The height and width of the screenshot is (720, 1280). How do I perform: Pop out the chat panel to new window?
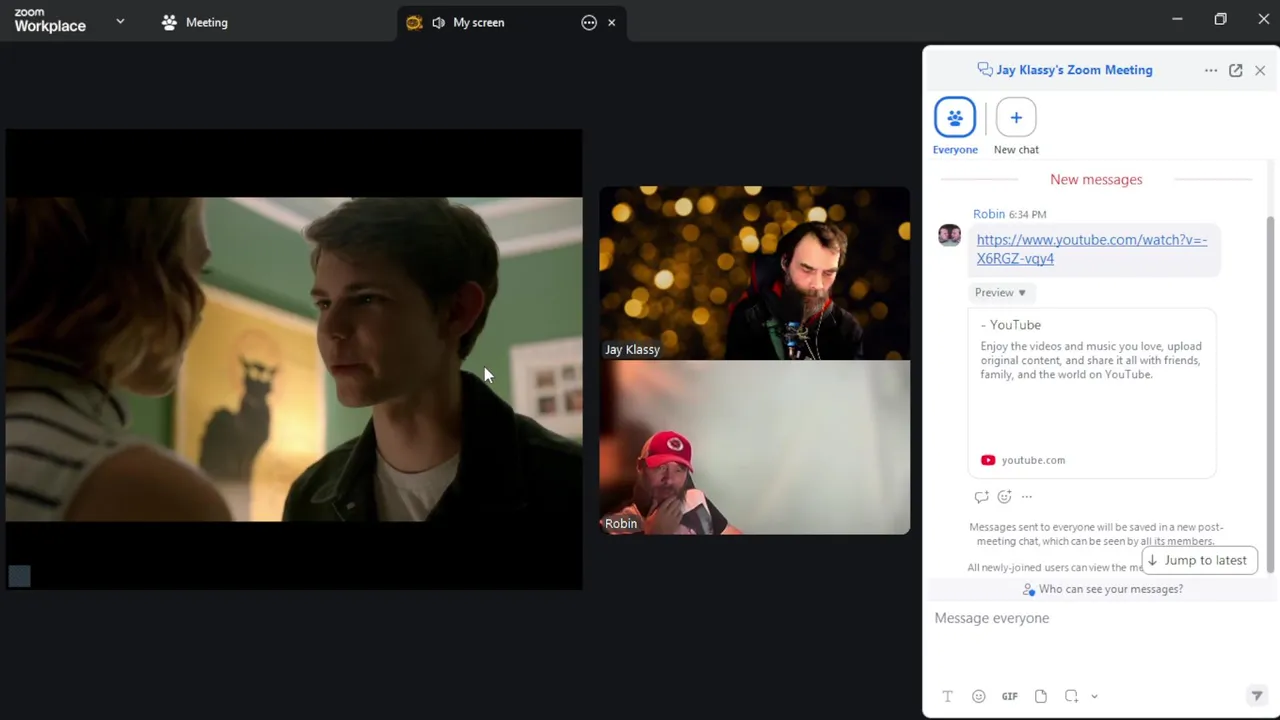tap(1236, 70)
